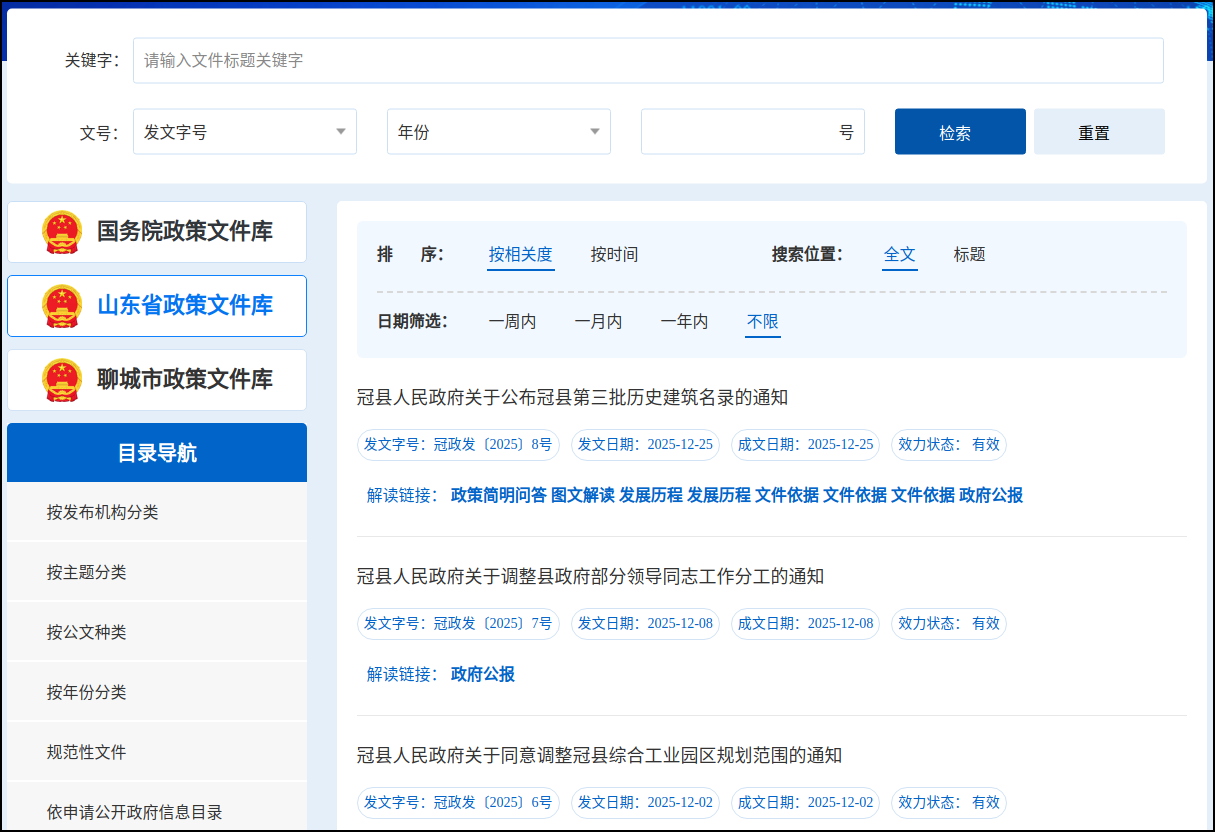Viewport: 1216px width, 833px height.
Task: Click 效力状态：有效 tag on 7号 notice
Action: point(949,624)
